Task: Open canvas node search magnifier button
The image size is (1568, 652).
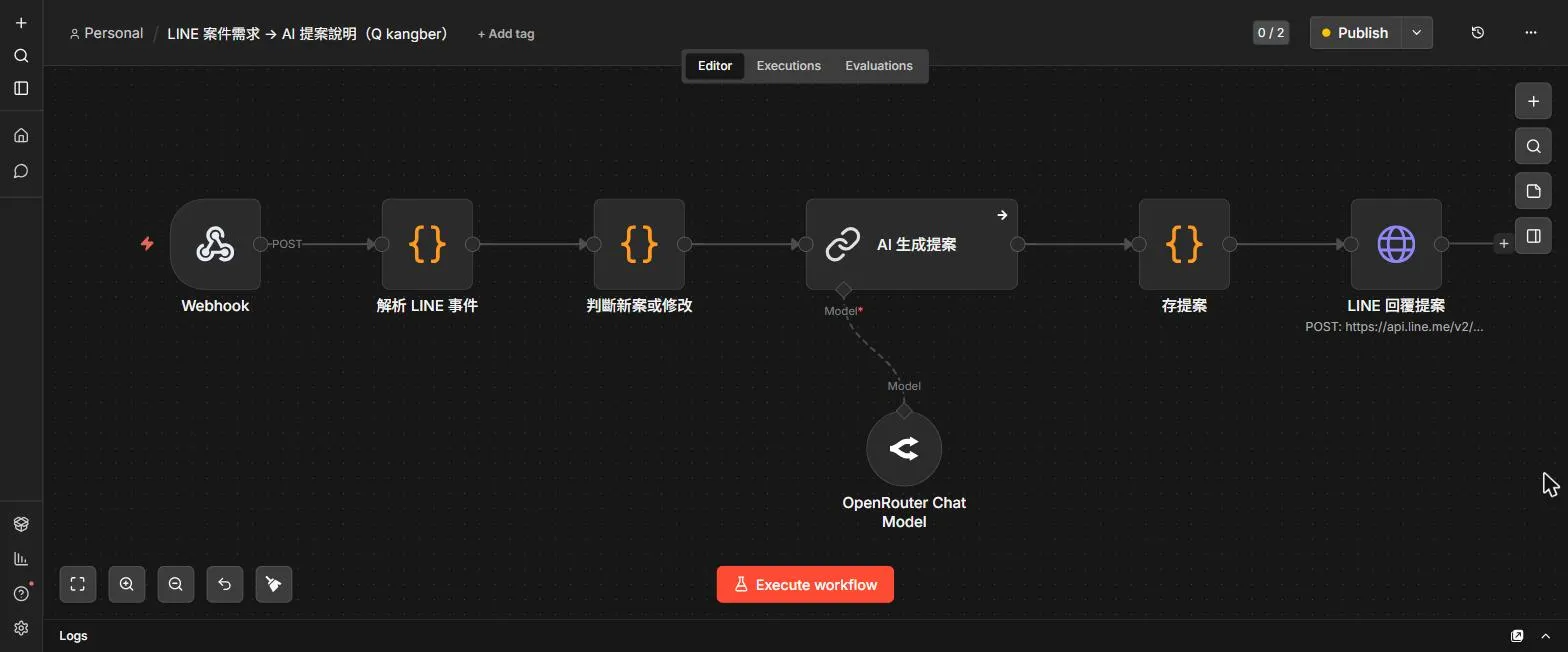Action: [x=1533, y=146]
